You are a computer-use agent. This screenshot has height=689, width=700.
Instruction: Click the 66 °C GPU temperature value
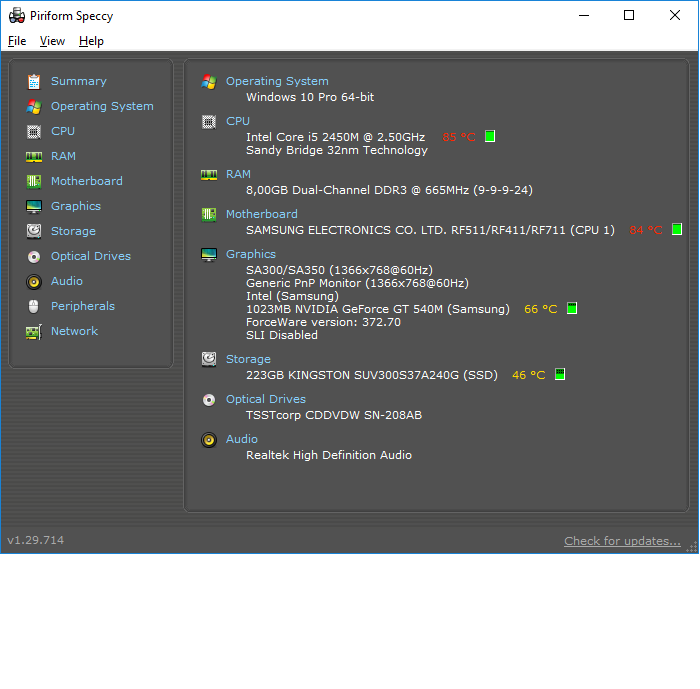pyautogui.click(x=541, y=309)
